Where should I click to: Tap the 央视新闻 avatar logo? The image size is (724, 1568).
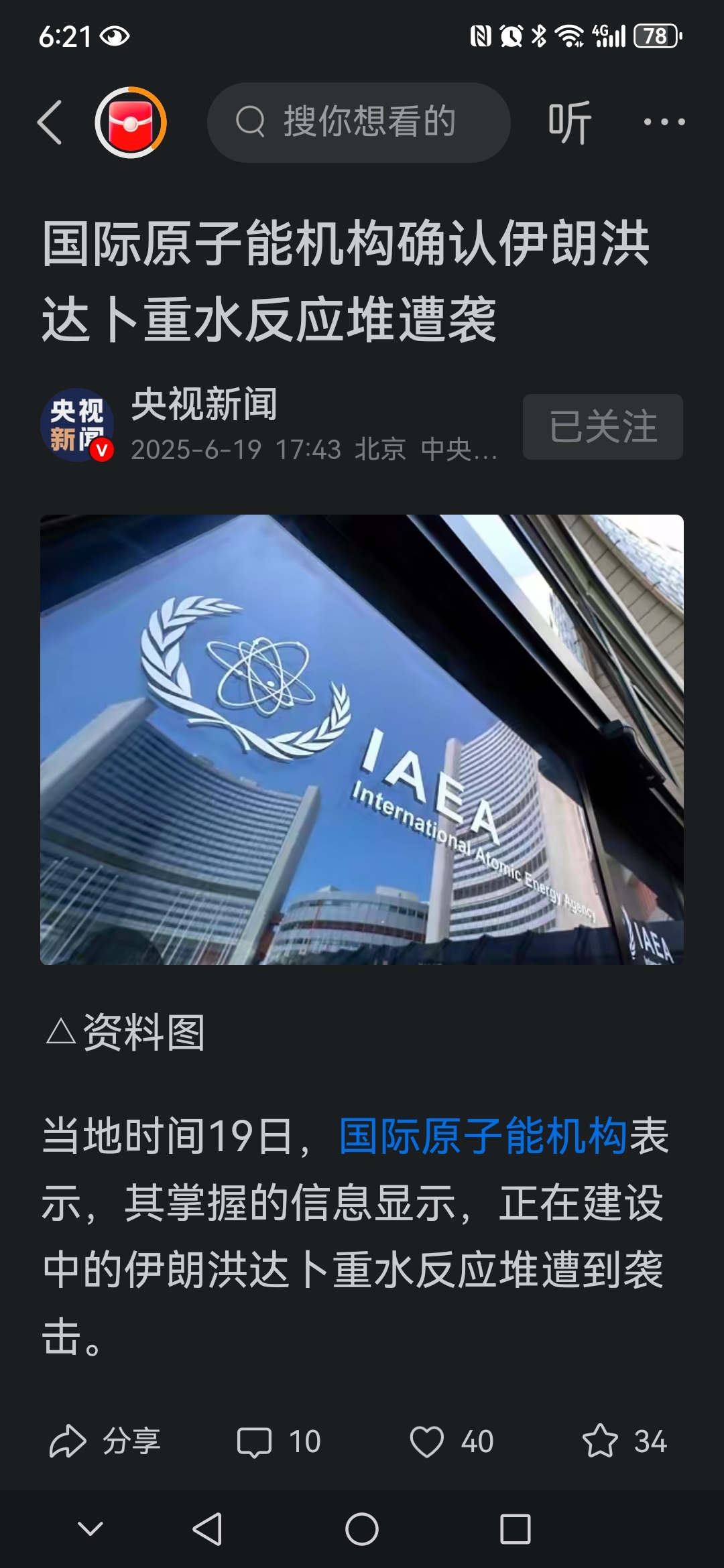[77, 425]
